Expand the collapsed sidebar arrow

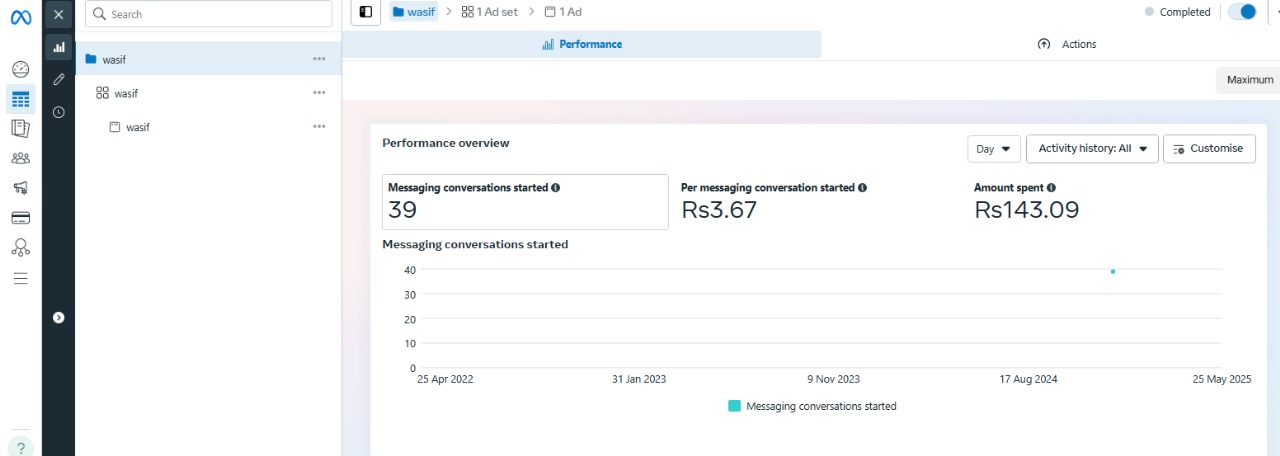pos(58,317)
